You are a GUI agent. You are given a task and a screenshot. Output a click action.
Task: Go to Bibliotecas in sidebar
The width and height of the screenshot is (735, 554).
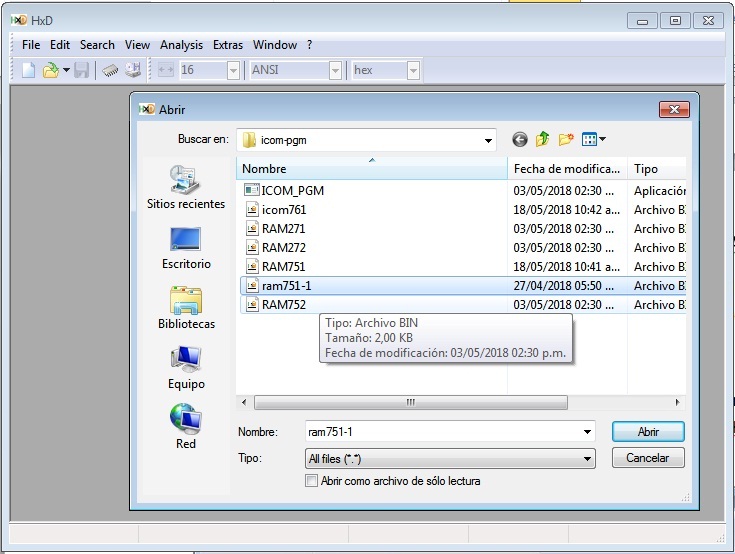pyautogui.click(x=186, y=307)
